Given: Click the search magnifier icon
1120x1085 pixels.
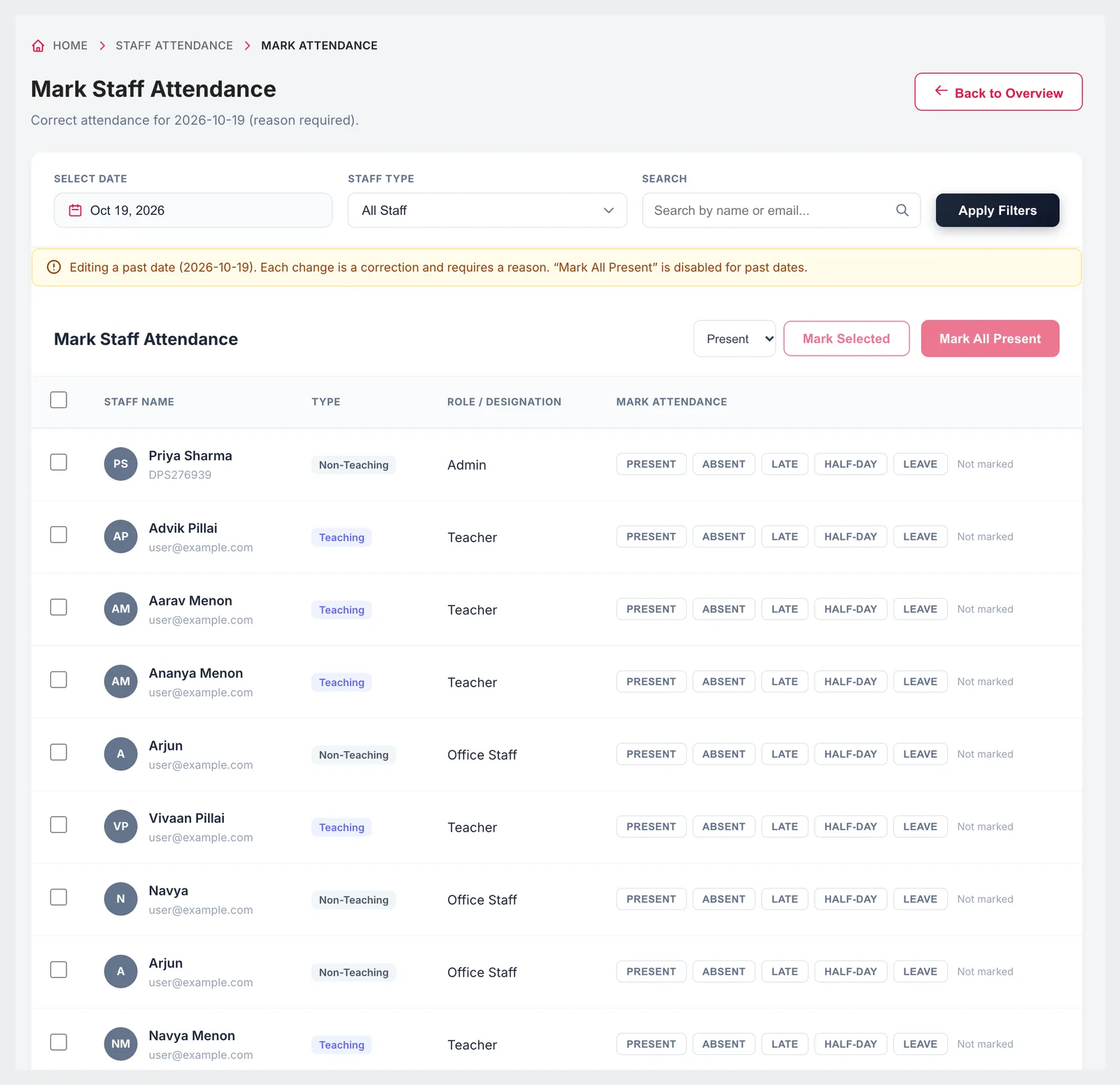Looking at the screenshot, I should (x=902, y=210).
